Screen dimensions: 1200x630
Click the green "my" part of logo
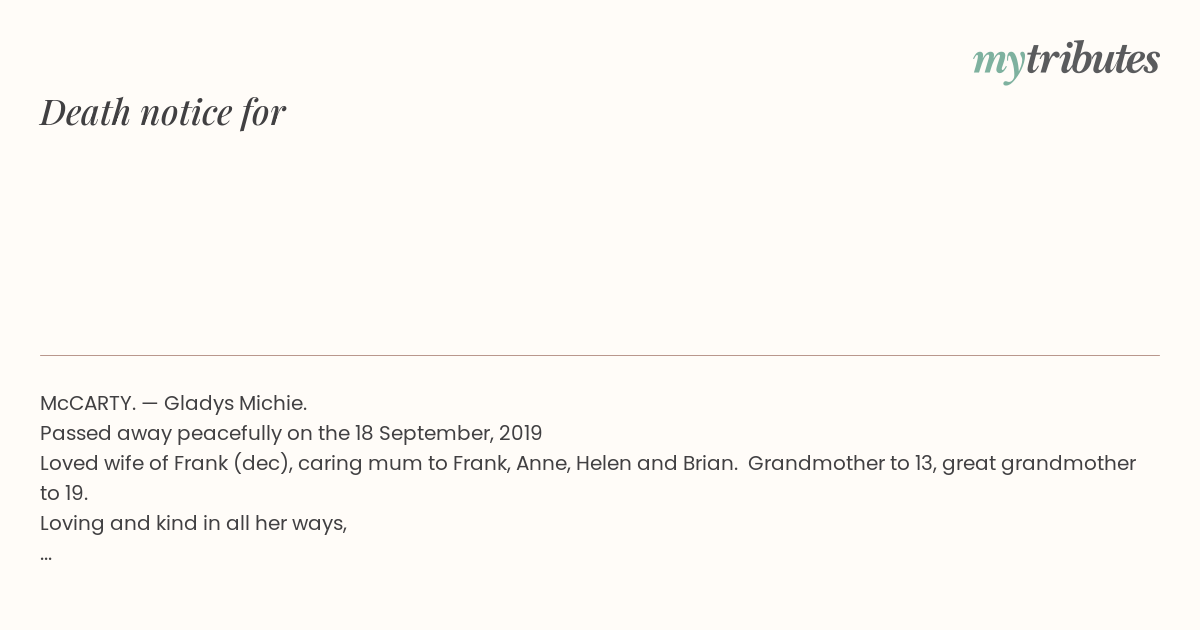click(998, 61)
